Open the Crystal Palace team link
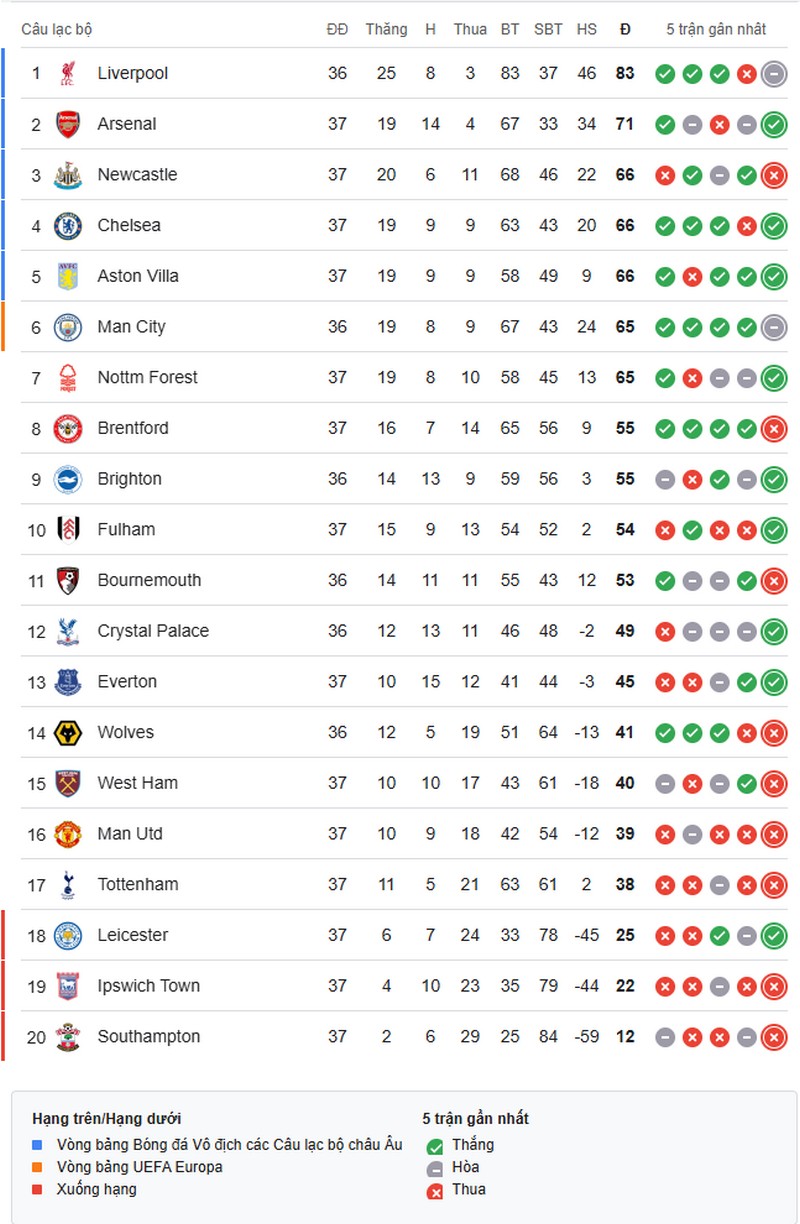Screen dimensions: 800x1224 (x=153, y=631)
